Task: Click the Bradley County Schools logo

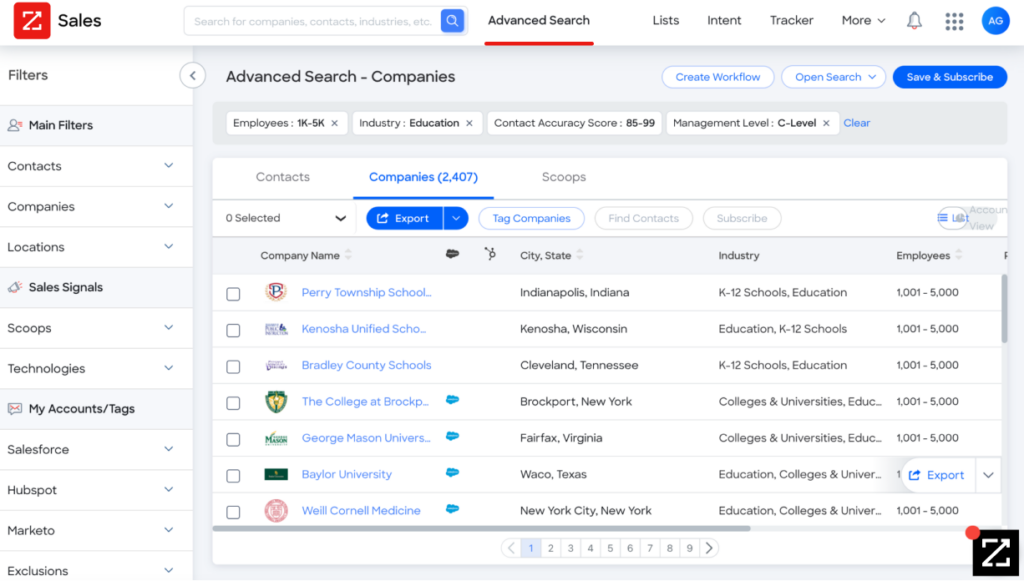Action: [x=276, y=366]
